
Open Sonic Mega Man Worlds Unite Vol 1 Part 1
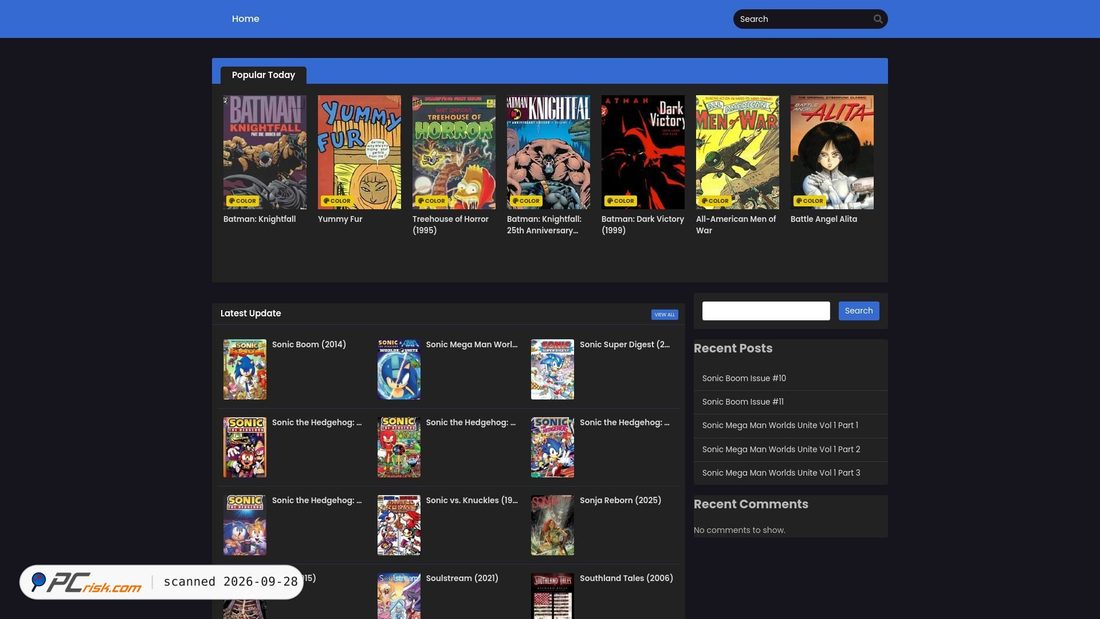coord(780,425)
